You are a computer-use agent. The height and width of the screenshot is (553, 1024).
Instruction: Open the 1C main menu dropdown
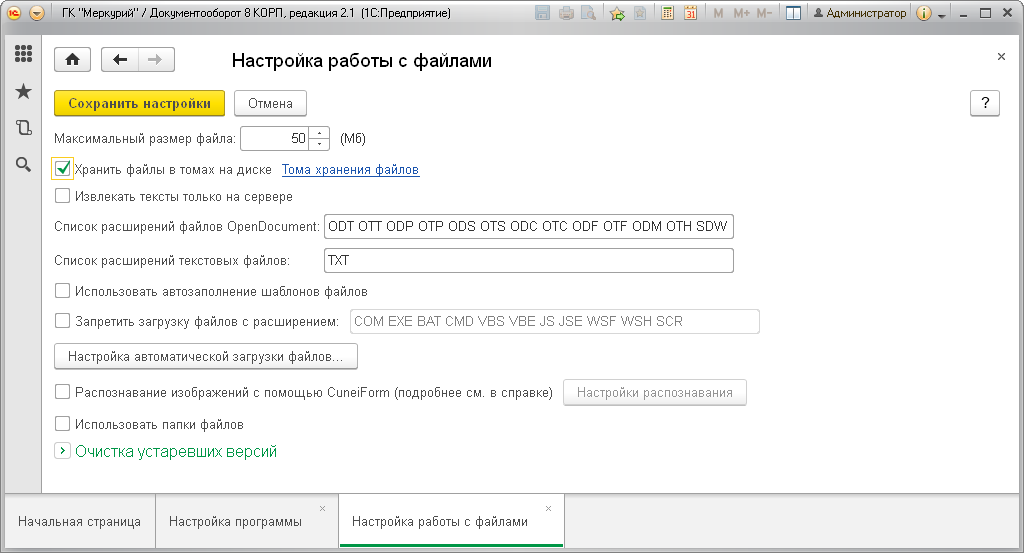[37, 13]
